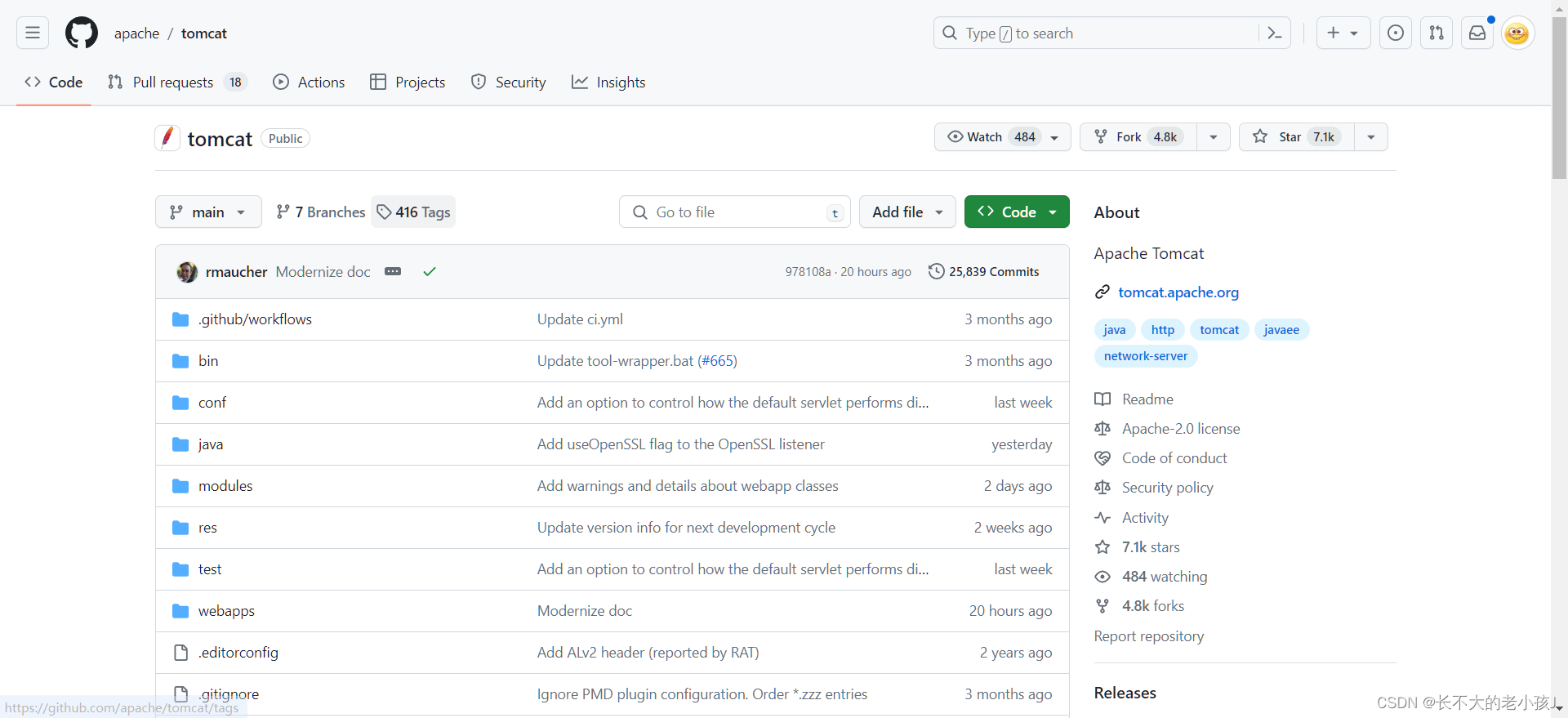Viewport: 1568px width, 718px height.
Task: Open the create new plus dropdown
Action: (x=1343, y=33)
